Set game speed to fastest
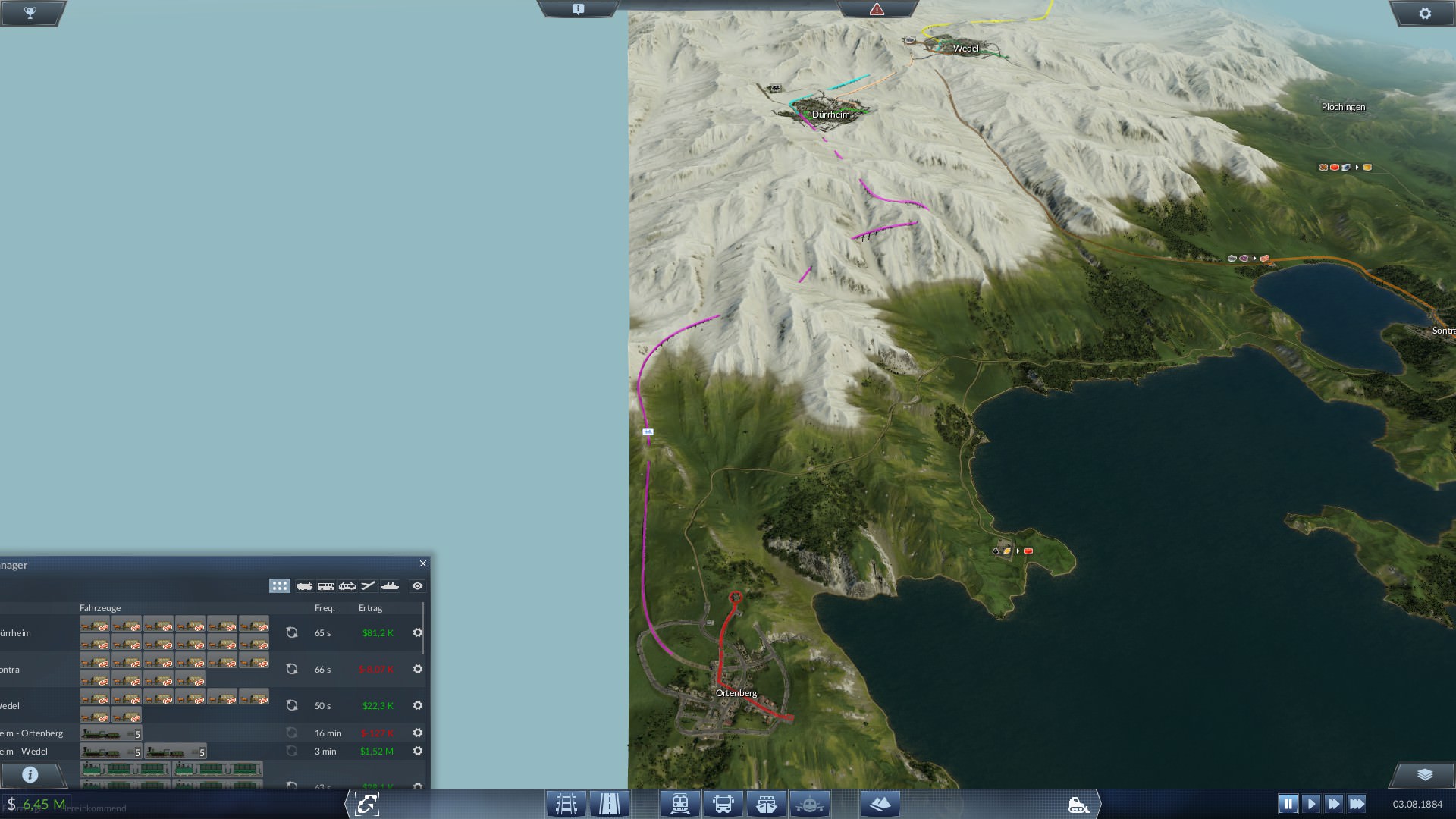The image size is (1456, 819). (x=1357, y=804)
